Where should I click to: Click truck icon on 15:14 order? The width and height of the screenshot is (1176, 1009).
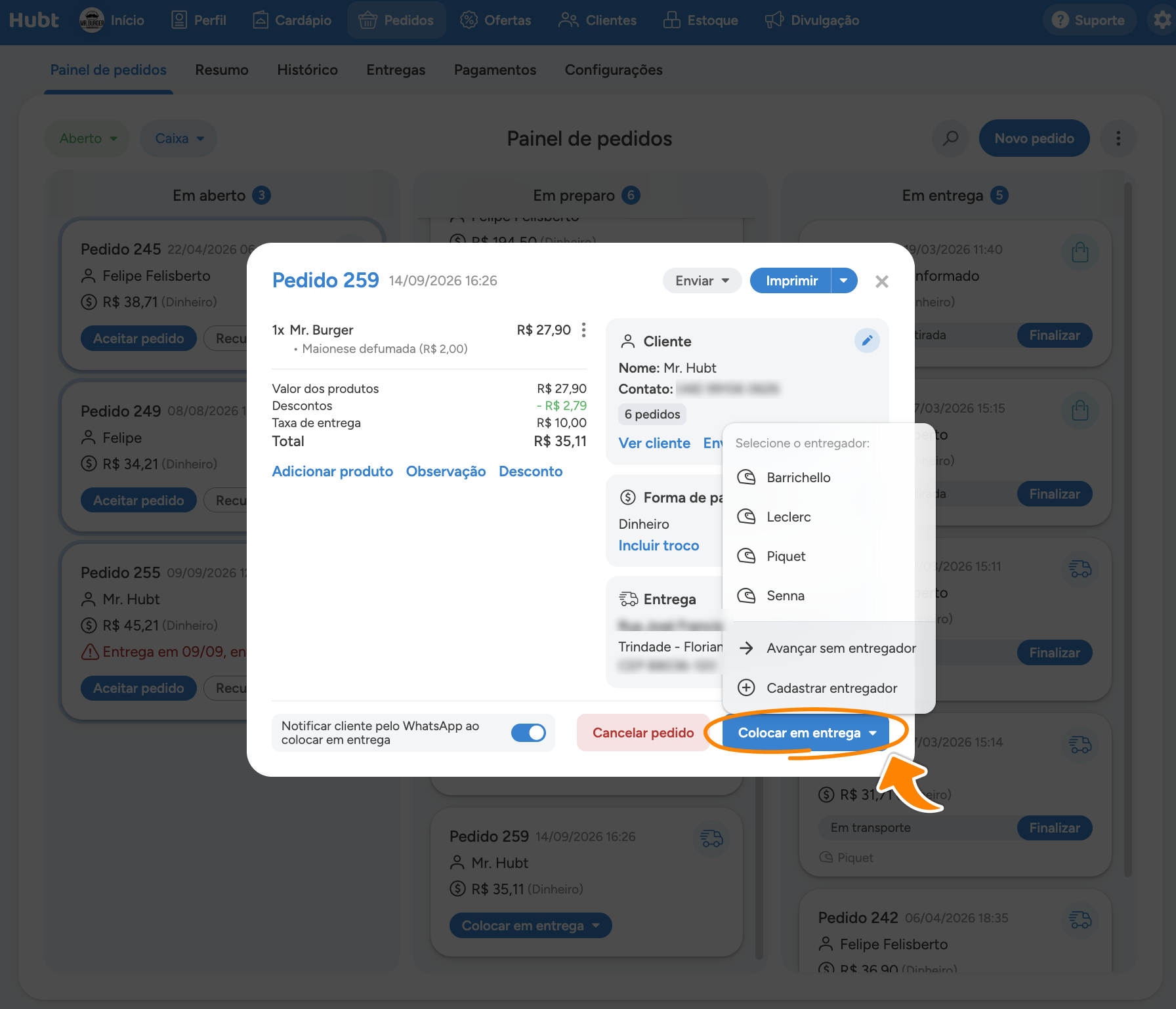(1080, 745)
